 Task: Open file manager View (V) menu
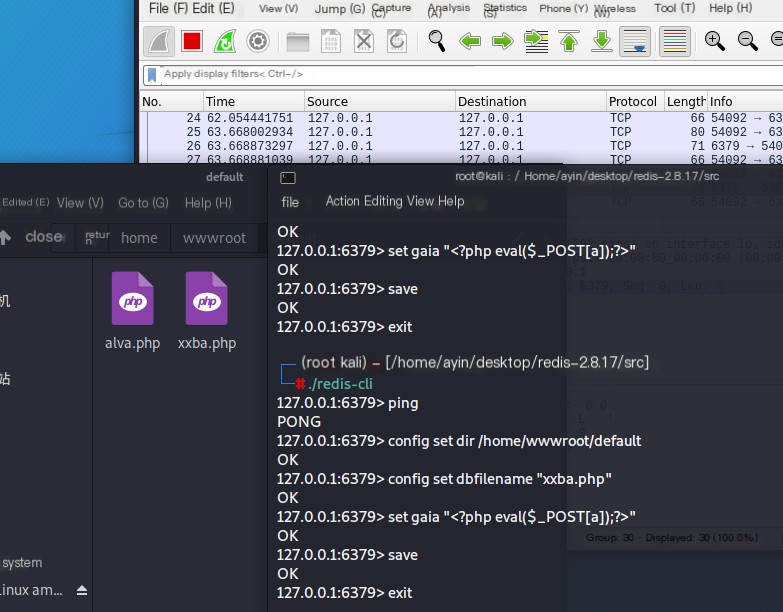(x=80, y=203)
